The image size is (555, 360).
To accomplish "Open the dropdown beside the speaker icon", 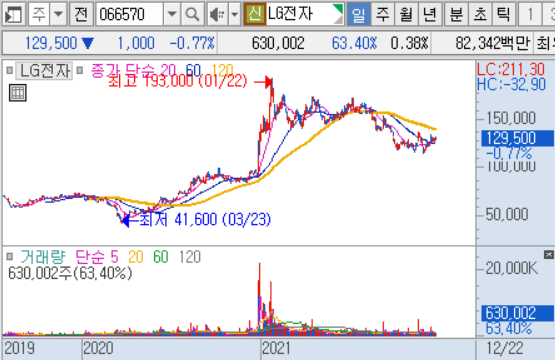I will pyautogui.click(x=234, y=15).
